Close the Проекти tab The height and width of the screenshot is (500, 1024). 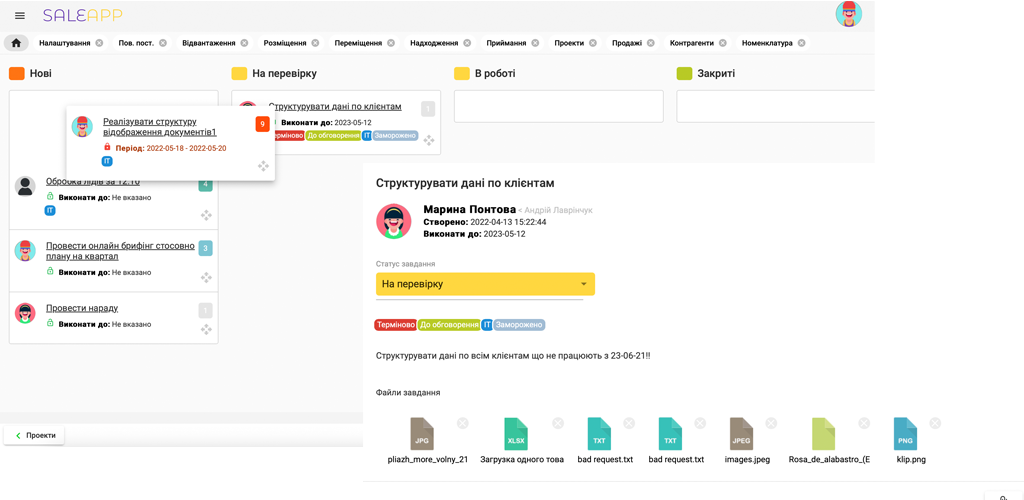tap(592, 43)
